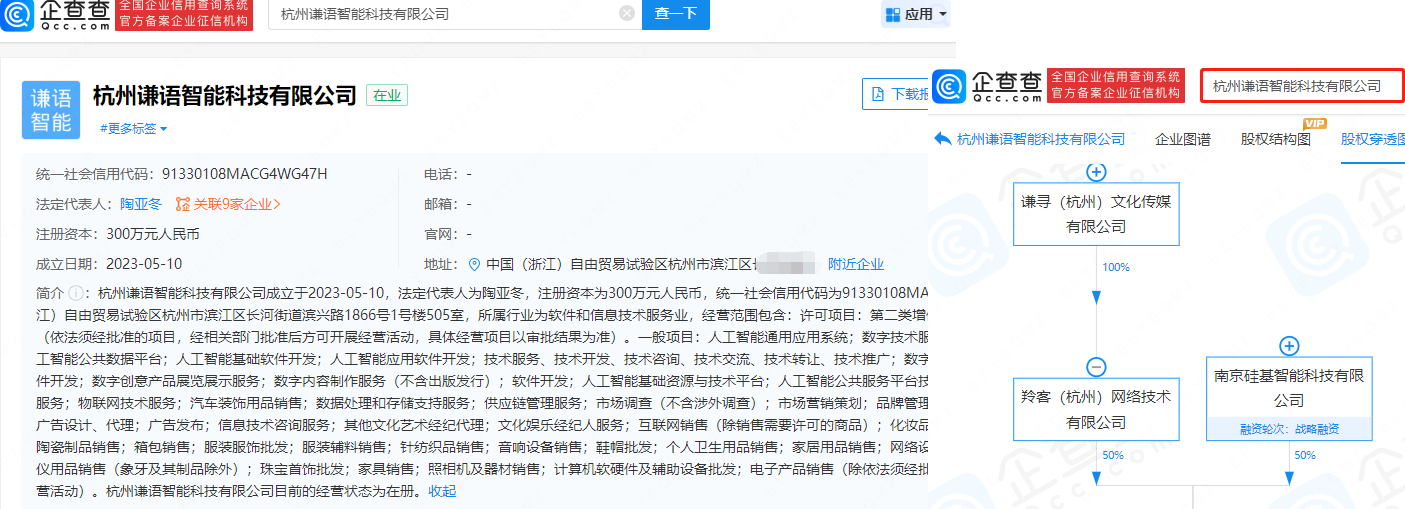The width and height of the screenshot is (1405, 509).
Task: Click the location pin icon by 地址
Action: tap(474, 264)
